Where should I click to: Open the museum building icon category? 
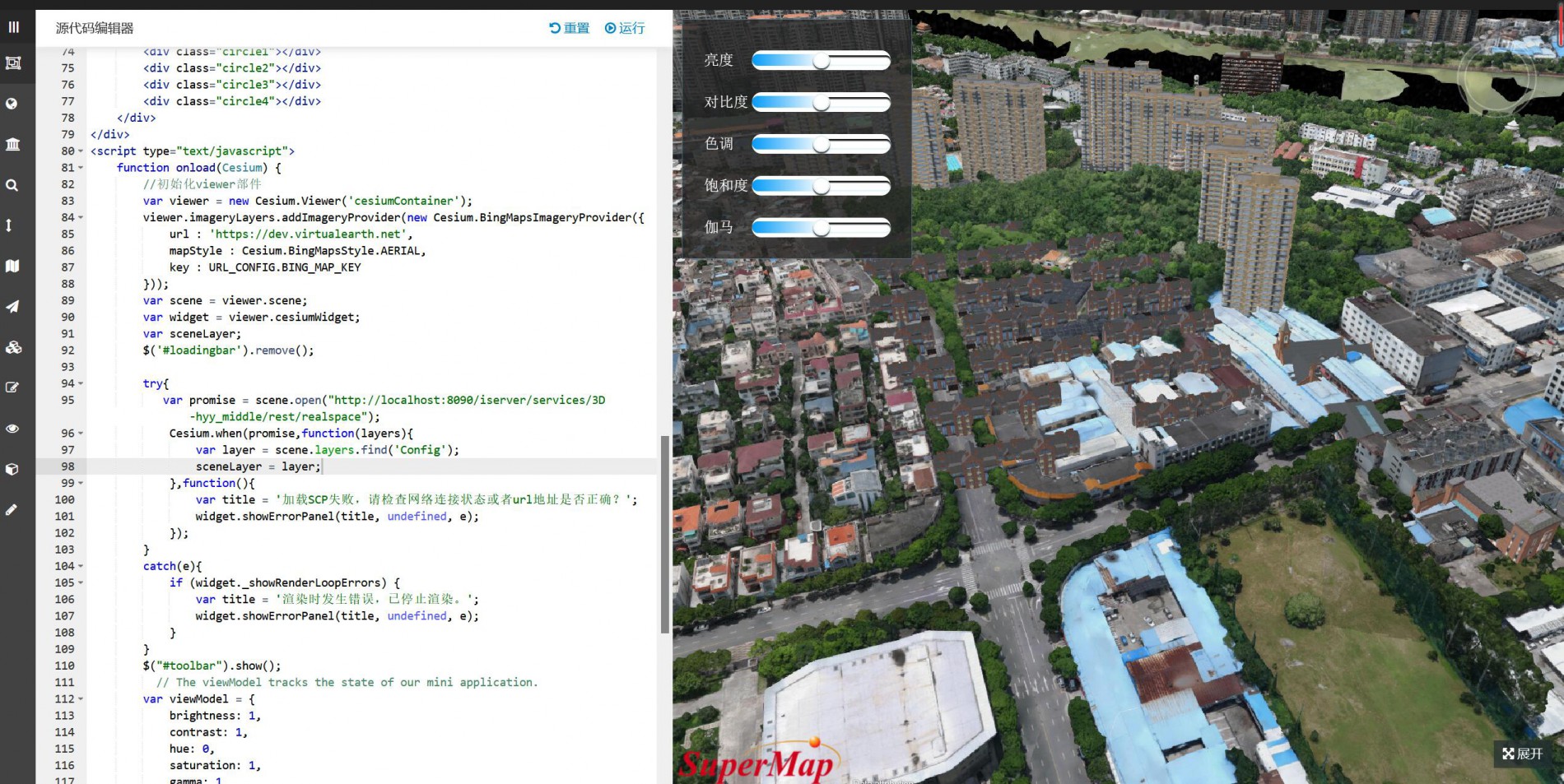pyautogui.click(x=12, y=144)
